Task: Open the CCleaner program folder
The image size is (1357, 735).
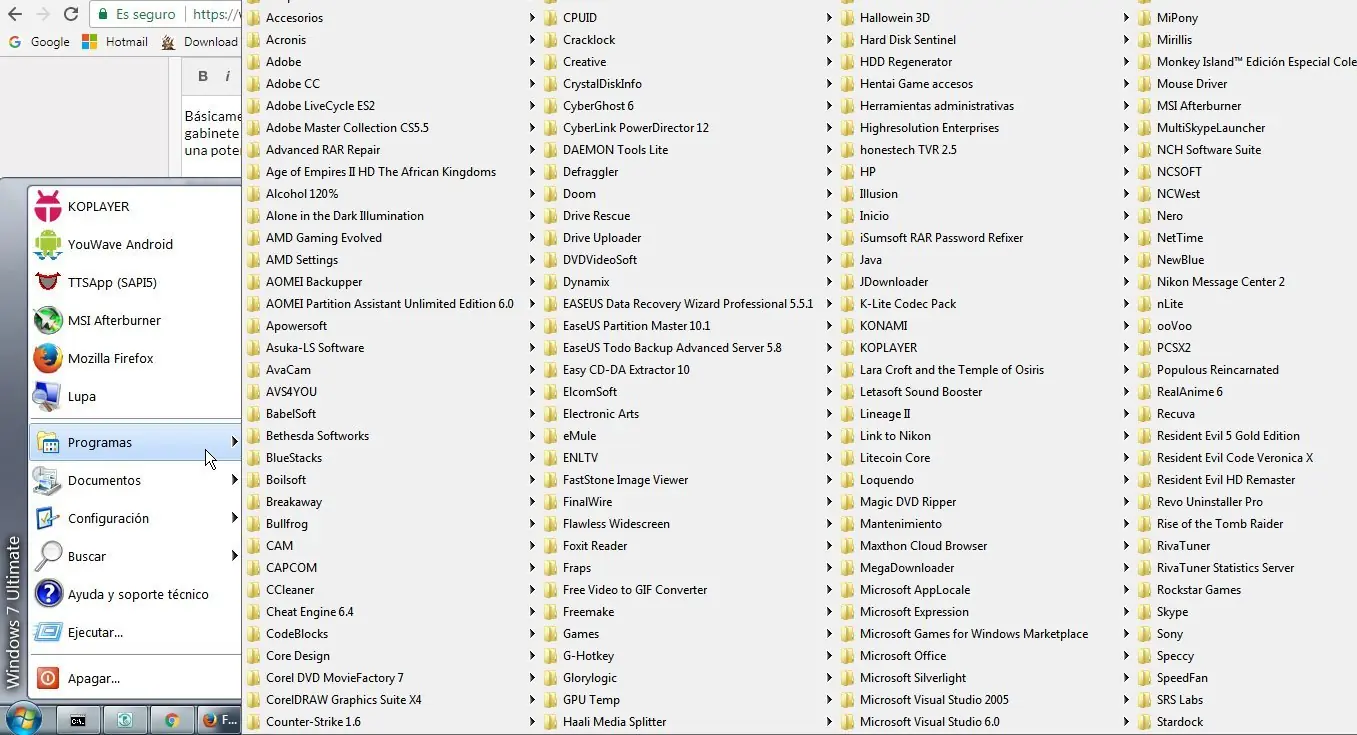Action: (x=391, y=590)
